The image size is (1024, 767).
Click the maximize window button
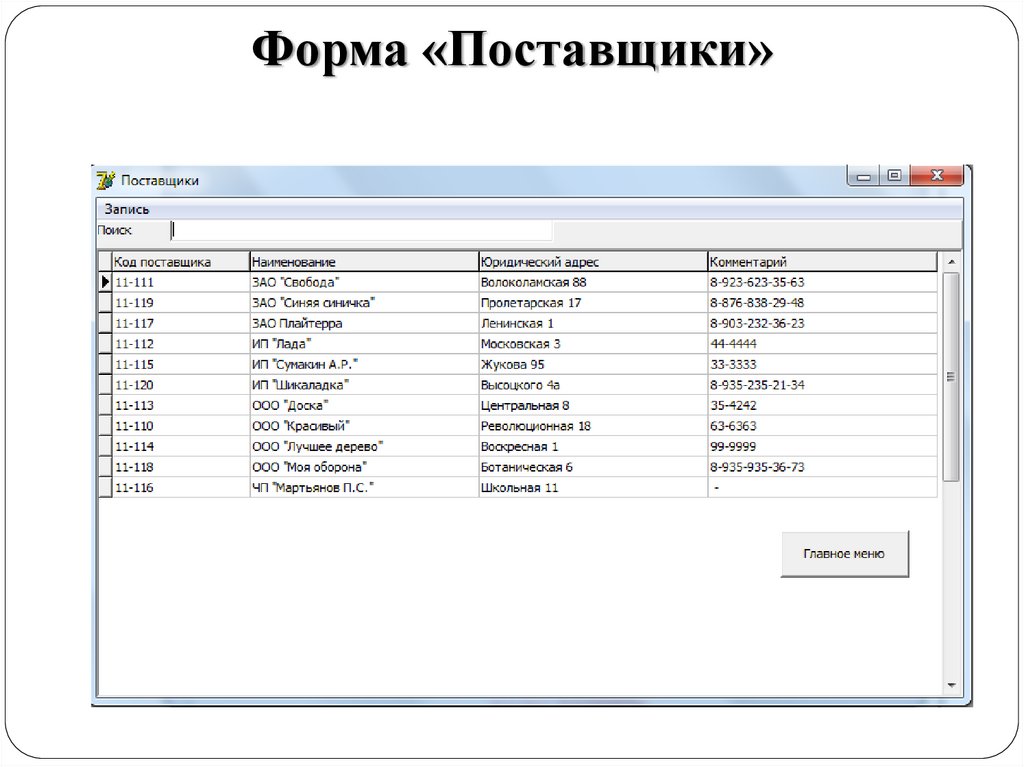tap(896, 174)
